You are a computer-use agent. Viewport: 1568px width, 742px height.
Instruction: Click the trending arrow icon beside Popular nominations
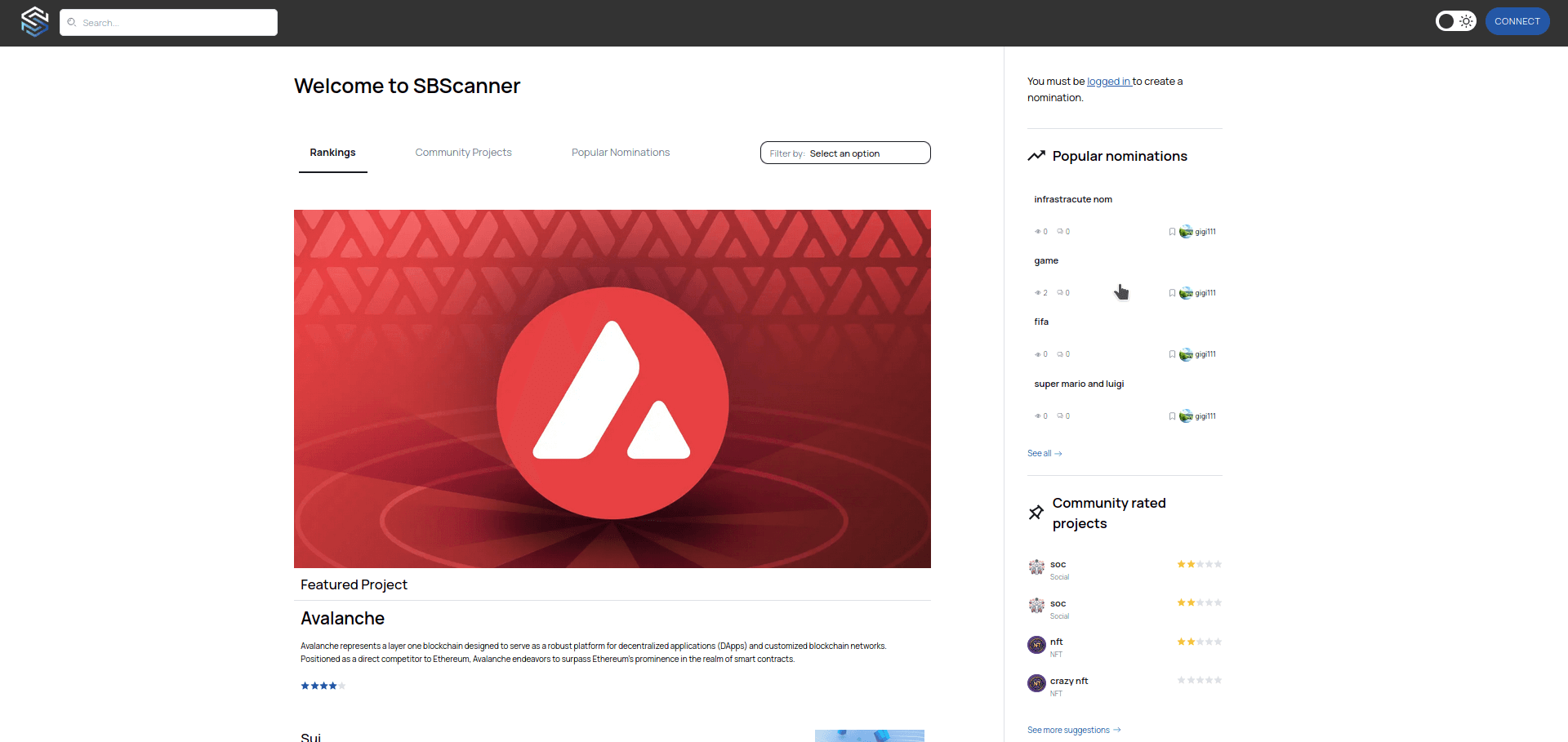[x=1036, y=156]
